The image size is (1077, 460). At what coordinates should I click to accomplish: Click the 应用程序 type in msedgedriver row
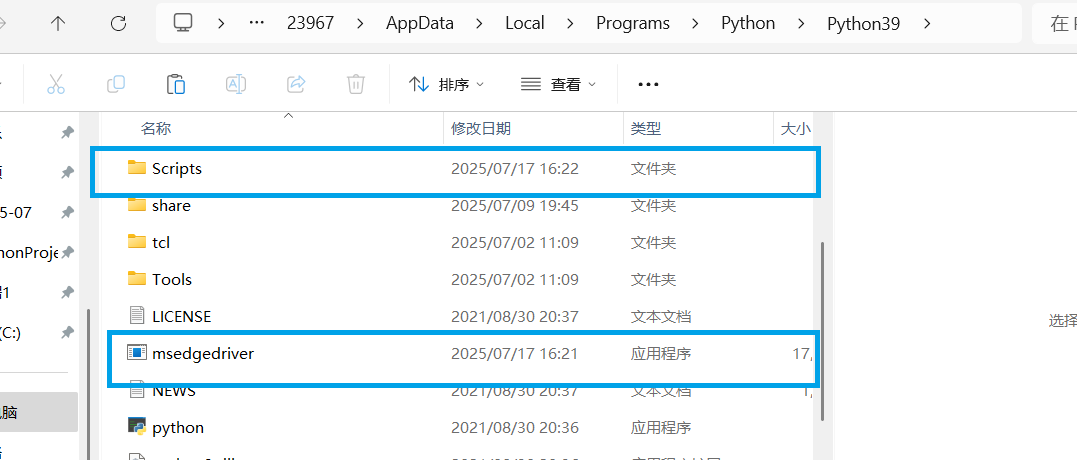click(x=661, y=354)
